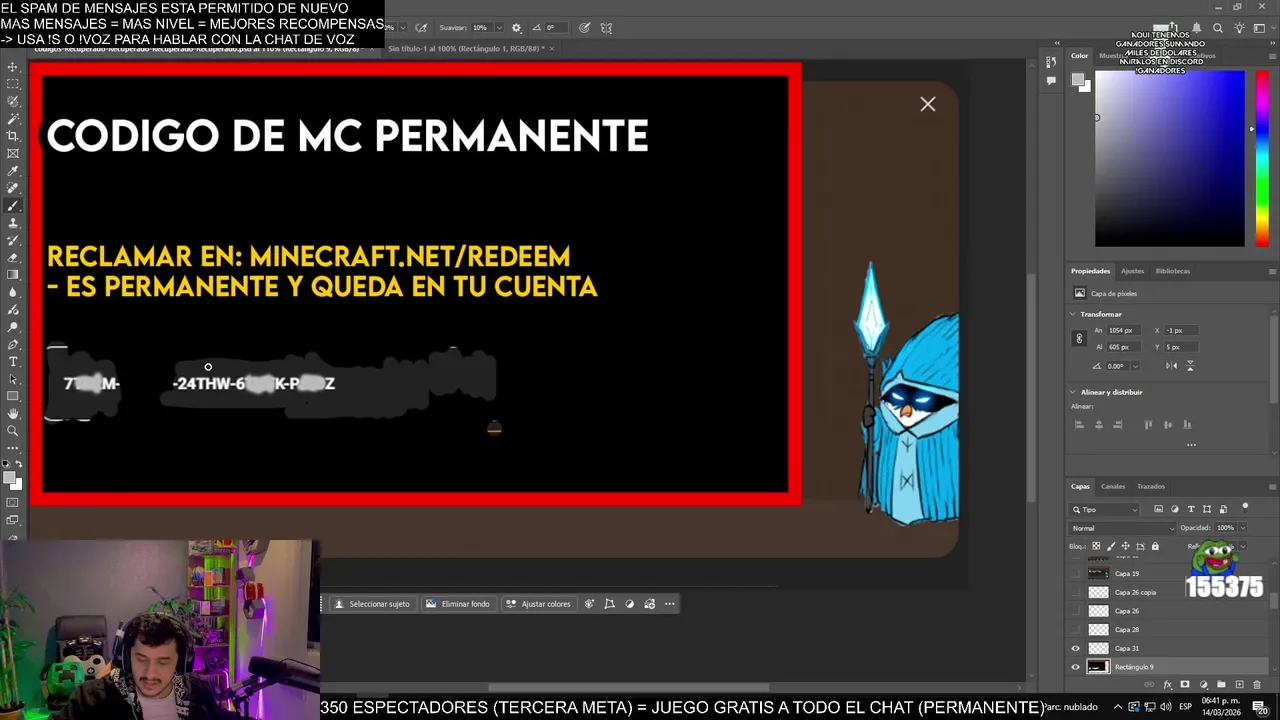Open the Layers panel flyout menu
This screenshot has height=720, width=1280.
click(1272, 486)
